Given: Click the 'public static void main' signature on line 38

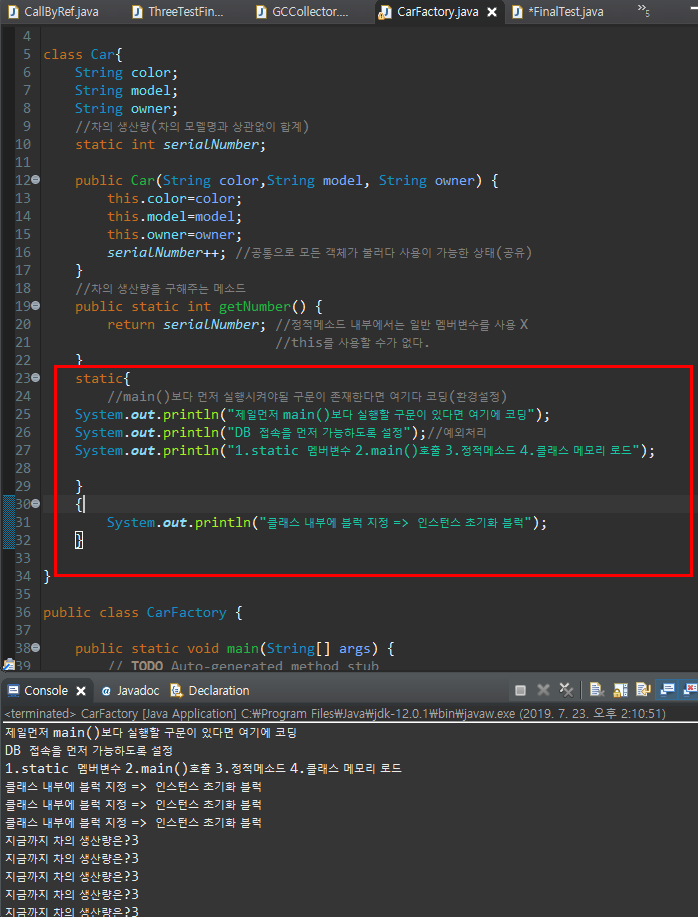Looking at the screenshot, I should [x=234, y=649].
